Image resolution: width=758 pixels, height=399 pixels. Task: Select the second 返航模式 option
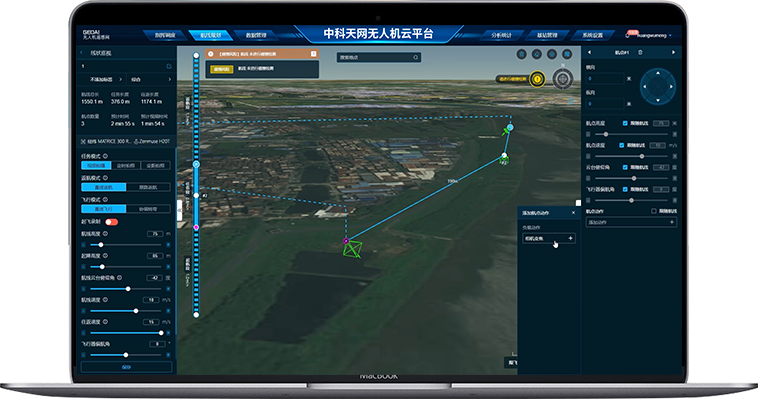coord(148,187)
